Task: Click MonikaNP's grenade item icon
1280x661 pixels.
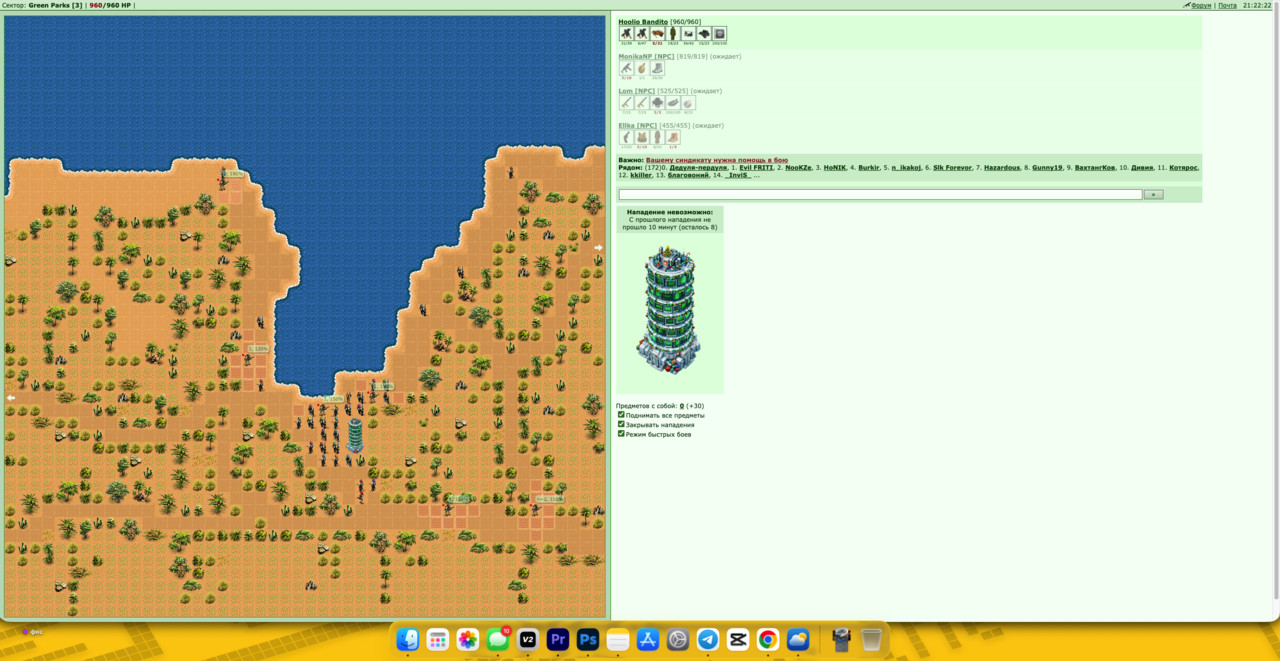Action: [642, 68]
